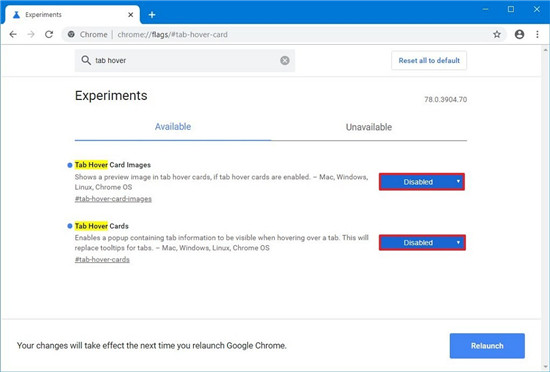Open Chrome's three-dot menu
This screenshot has width=550, height=372.
(537, 34)
